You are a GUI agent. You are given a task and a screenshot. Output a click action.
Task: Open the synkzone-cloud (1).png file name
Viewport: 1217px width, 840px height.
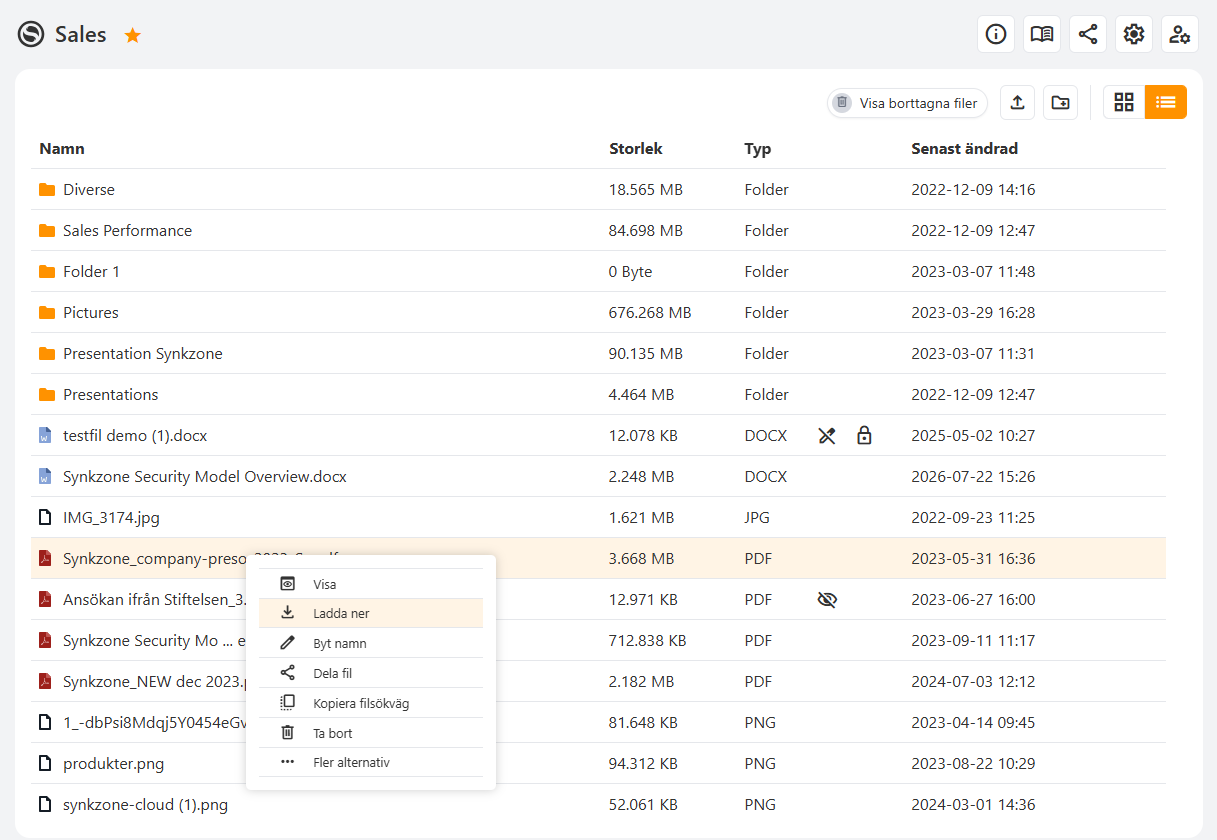point(145,805)
